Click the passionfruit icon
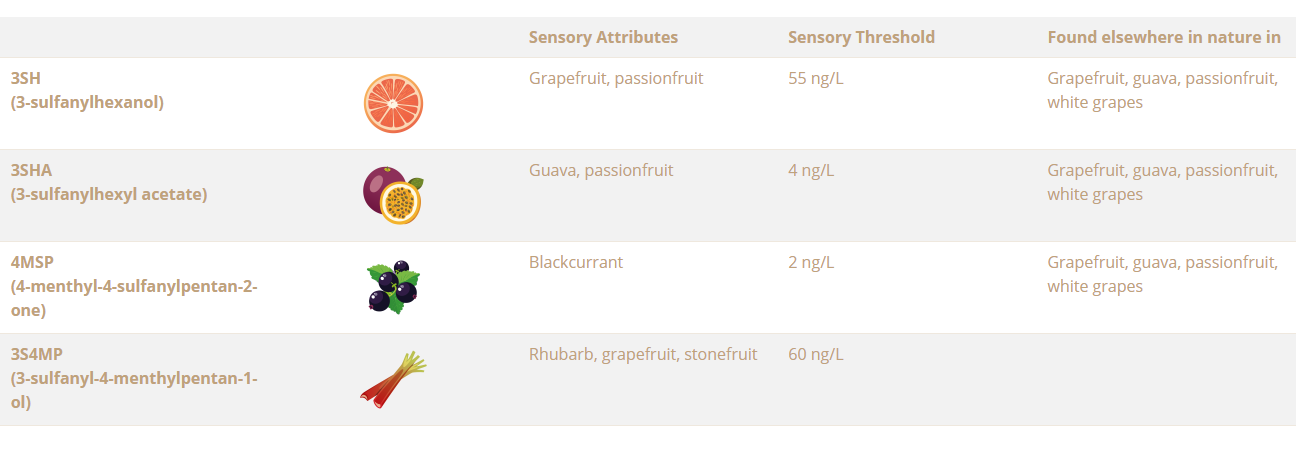 point(392,195)
